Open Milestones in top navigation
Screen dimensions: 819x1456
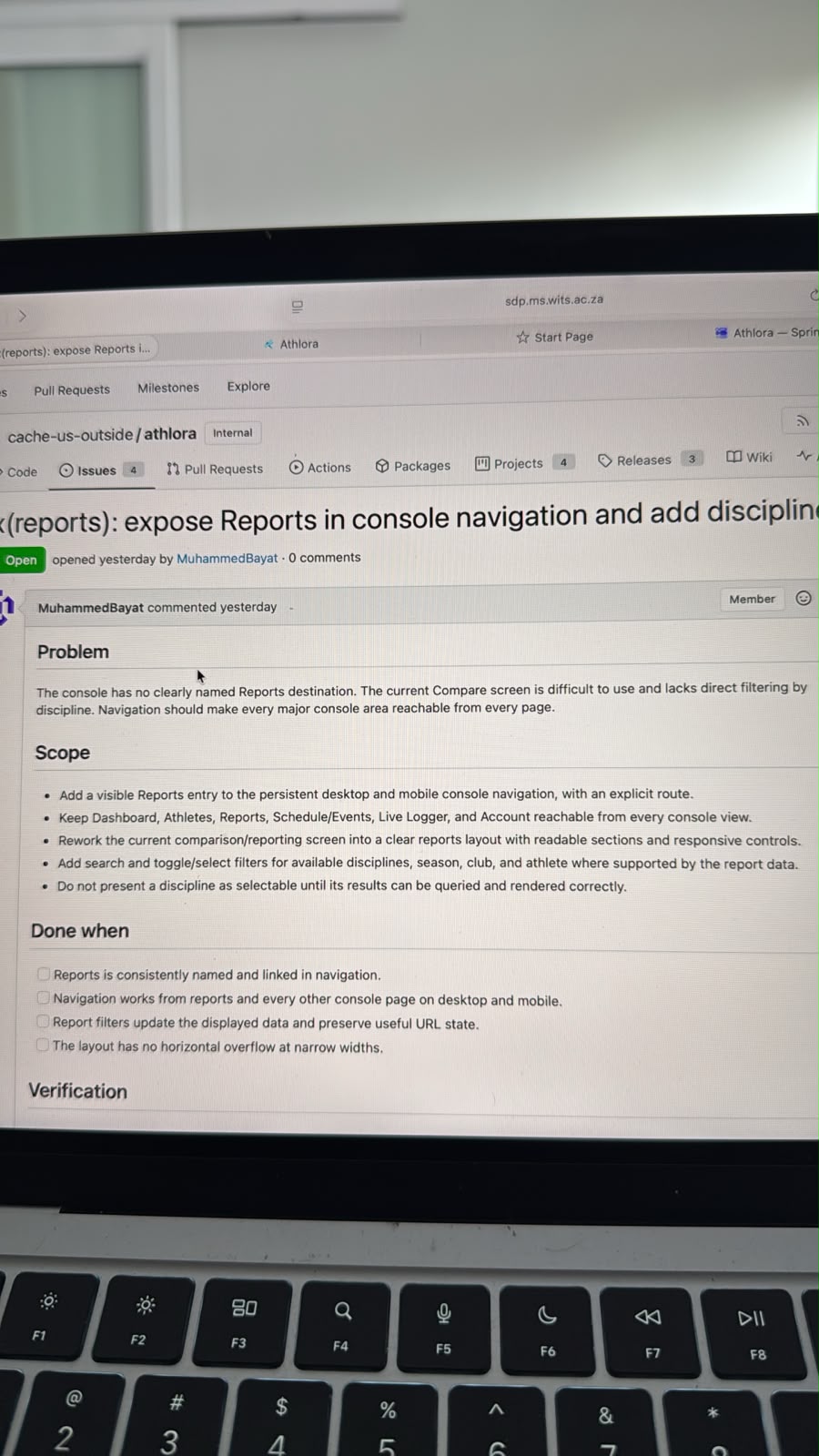[x=168, y=388]
